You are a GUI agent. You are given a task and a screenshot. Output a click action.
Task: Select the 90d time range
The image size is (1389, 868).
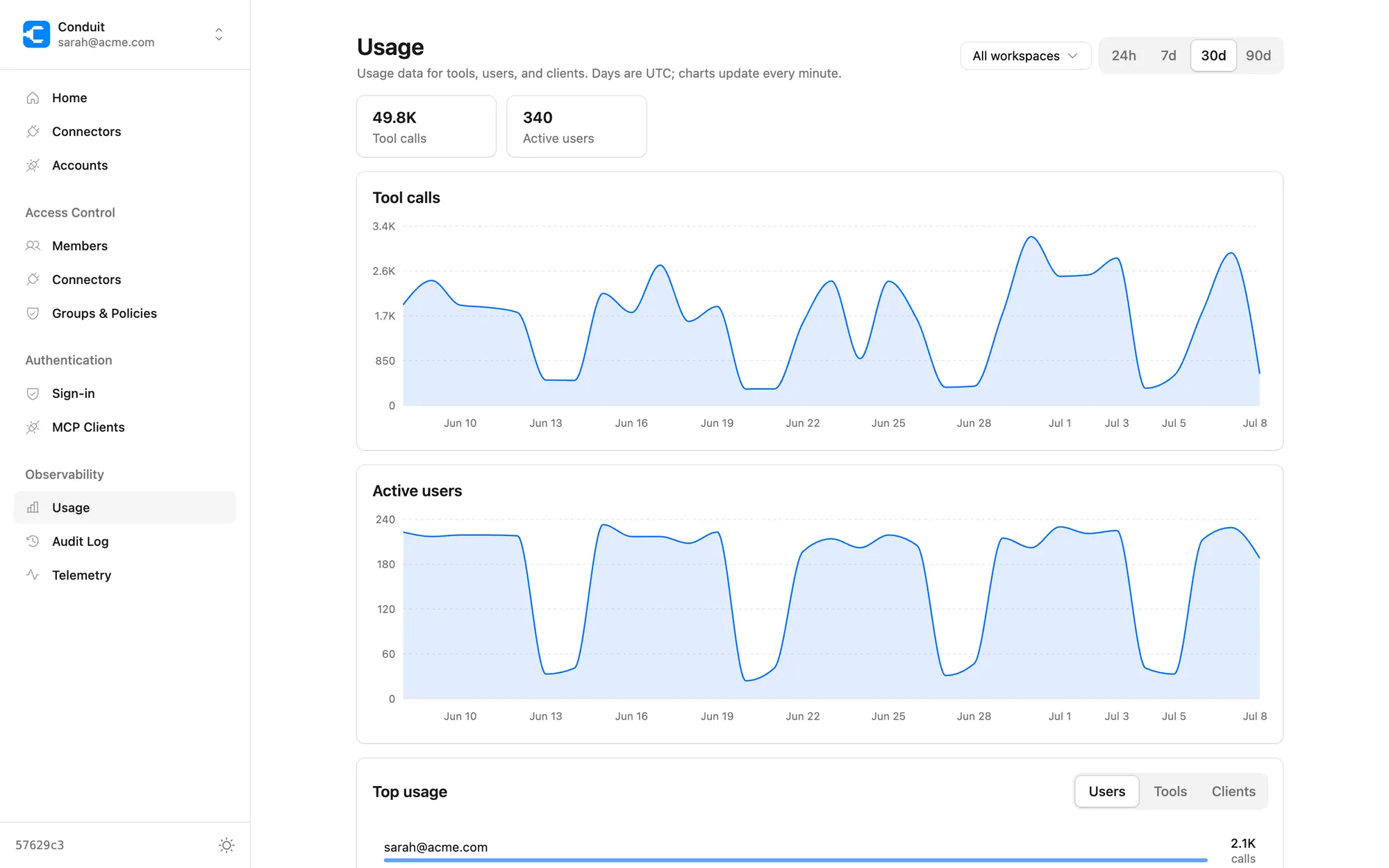[x=1258, y=56]
